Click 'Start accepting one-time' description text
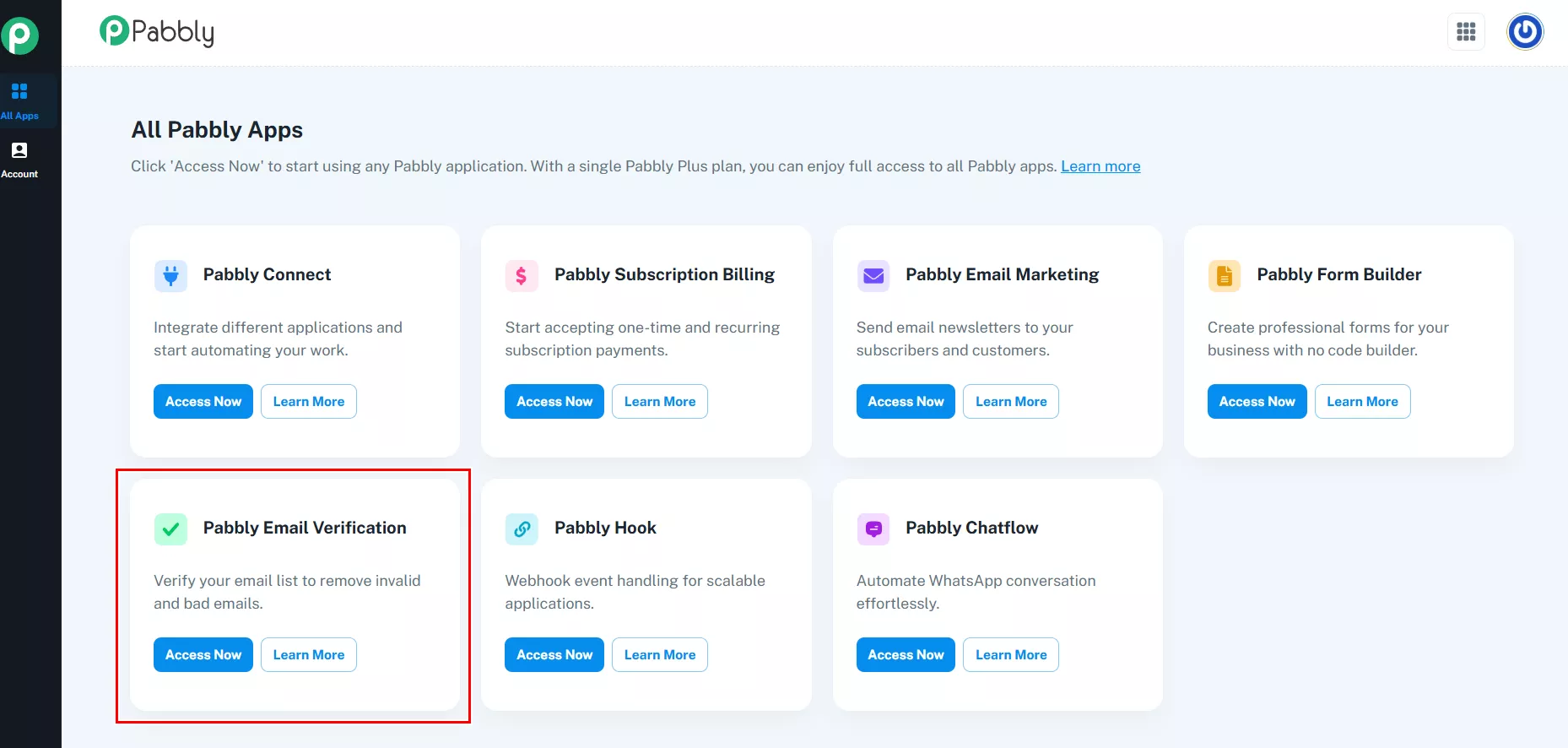 642,339
